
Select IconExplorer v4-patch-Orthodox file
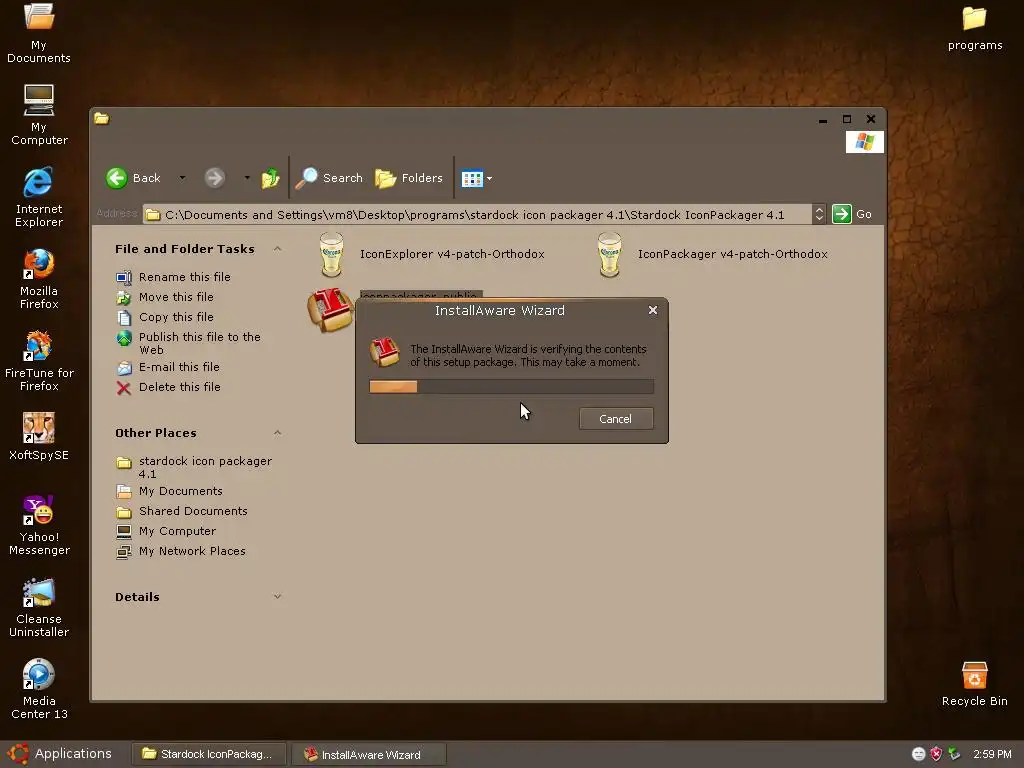(432, 254)
